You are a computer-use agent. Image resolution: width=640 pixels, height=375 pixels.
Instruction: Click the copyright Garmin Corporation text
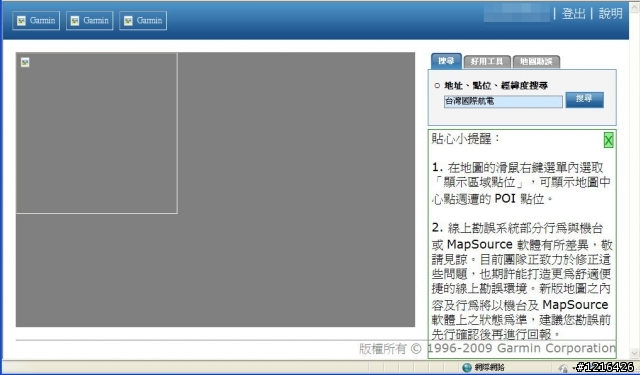pyautogui.click(x=487, y=348)
